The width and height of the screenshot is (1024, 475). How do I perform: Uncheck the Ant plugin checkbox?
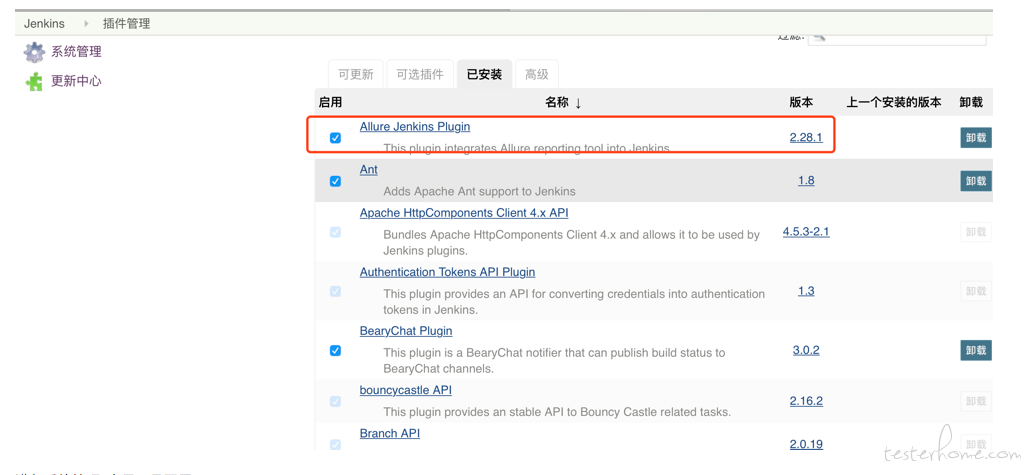336,181
